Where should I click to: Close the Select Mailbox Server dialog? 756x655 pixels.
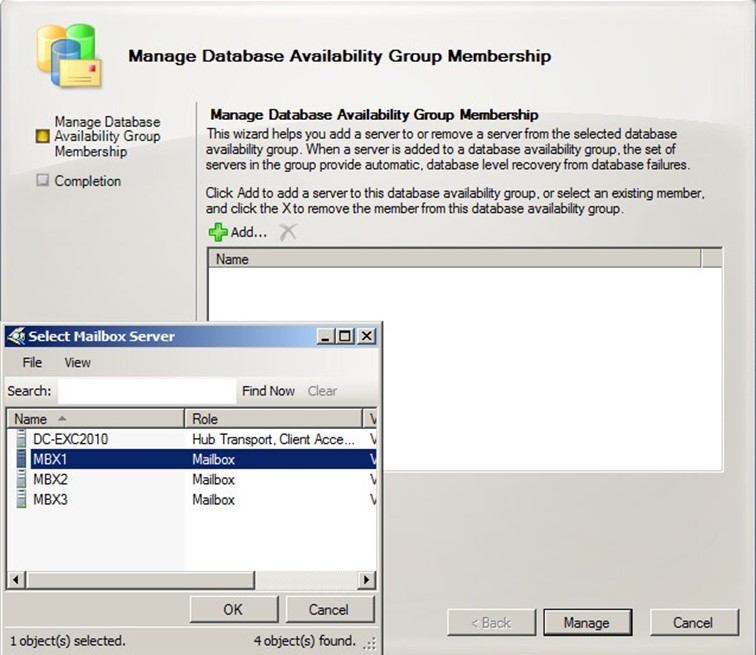366,336
